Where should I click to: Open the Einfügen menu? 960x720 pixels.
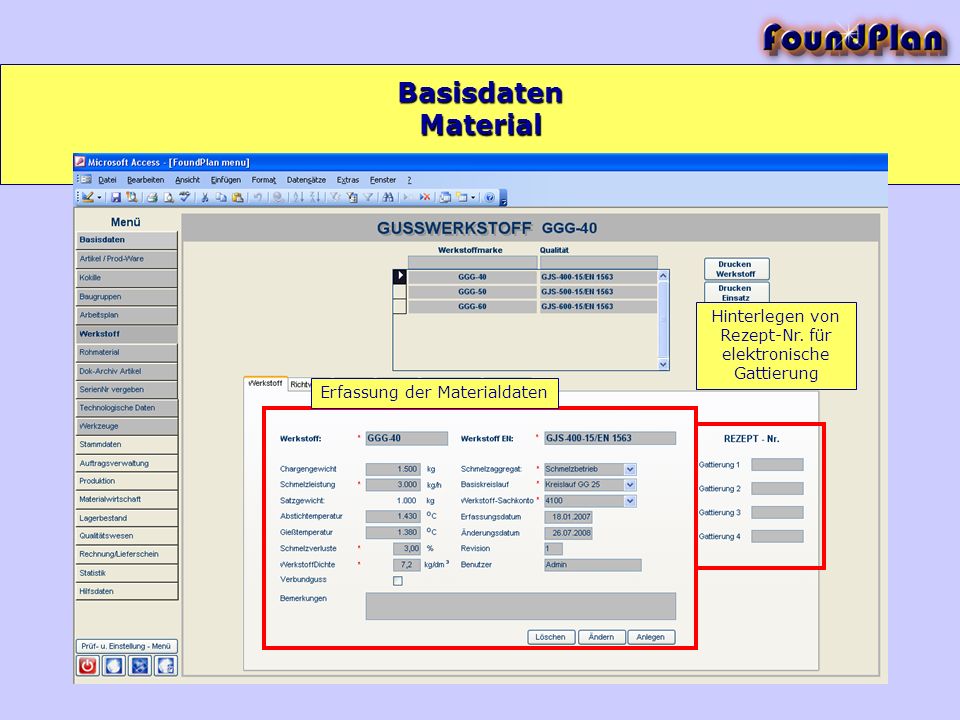(226, 180)
